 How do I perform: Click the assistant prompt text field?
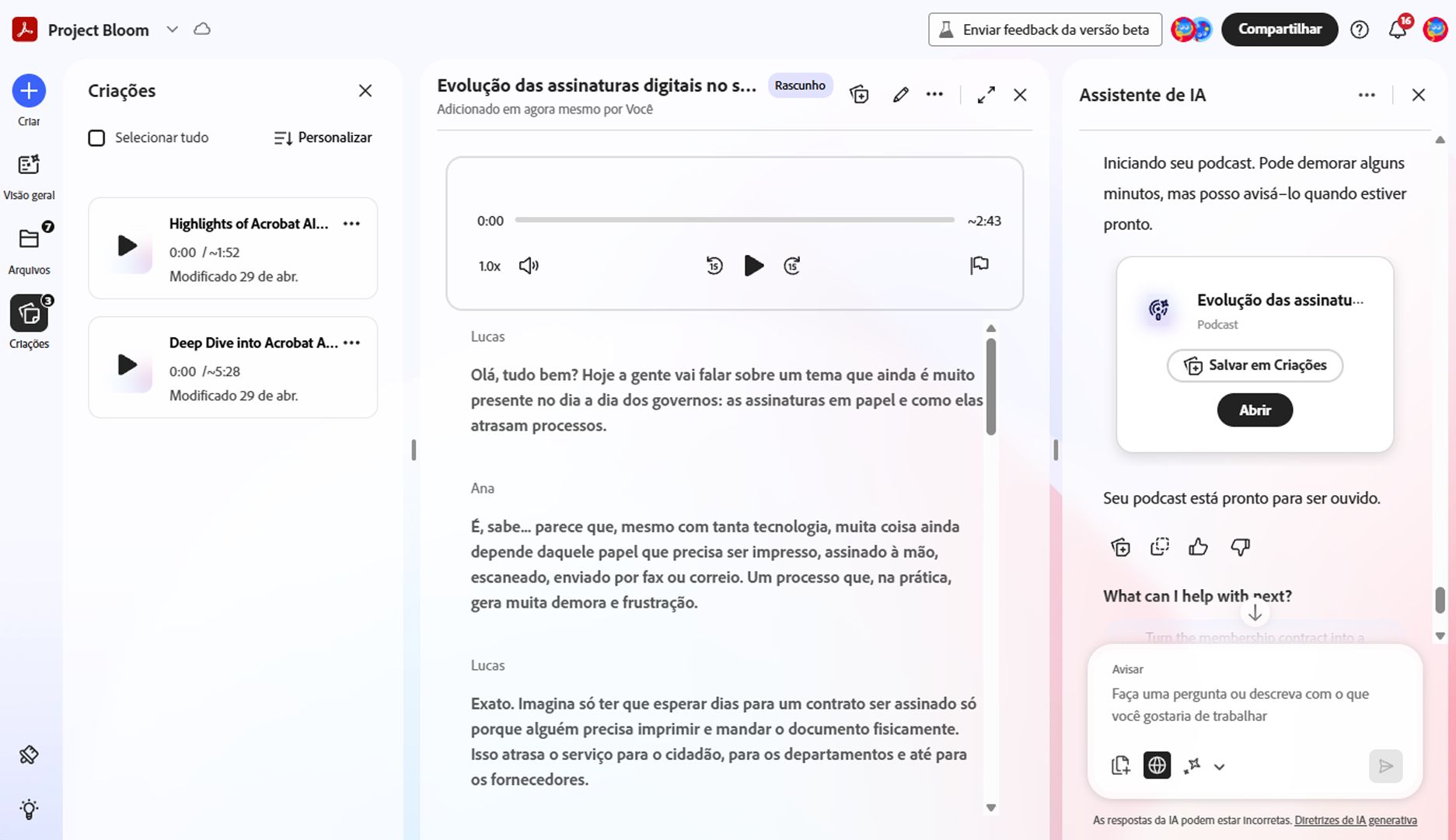tap(1255, 705)
